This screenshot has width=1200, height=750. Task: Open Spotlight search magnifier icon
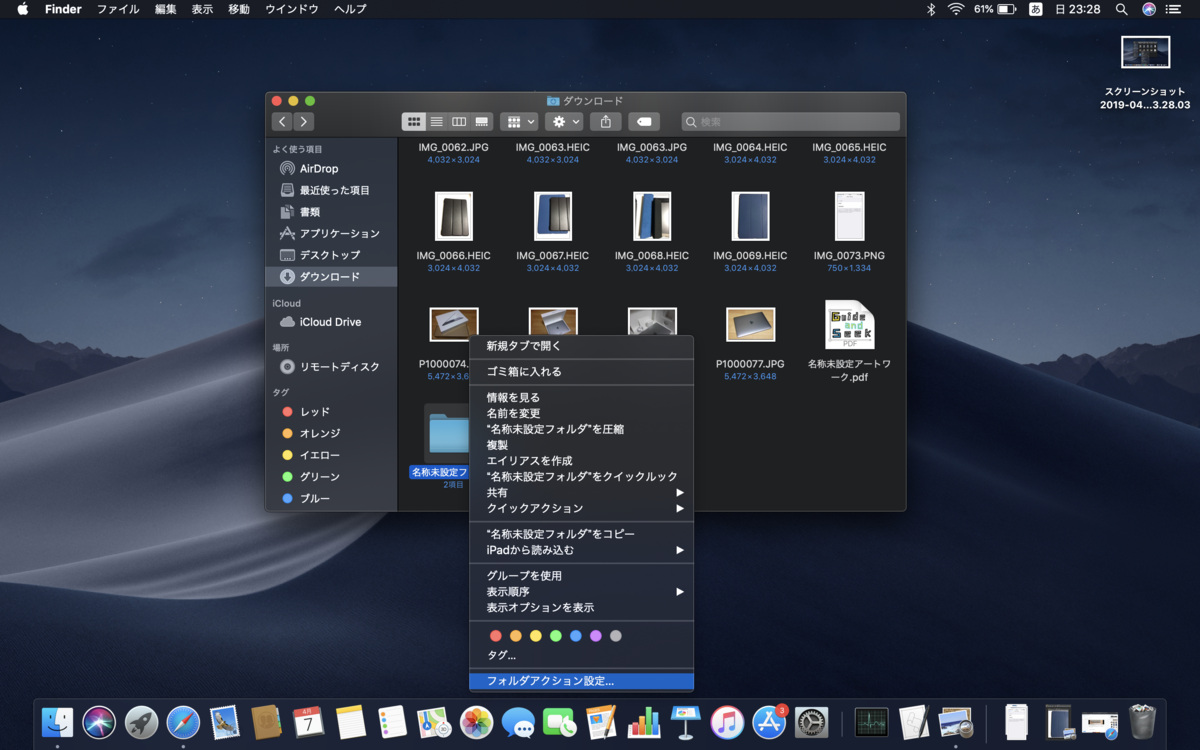[1122, 9]
